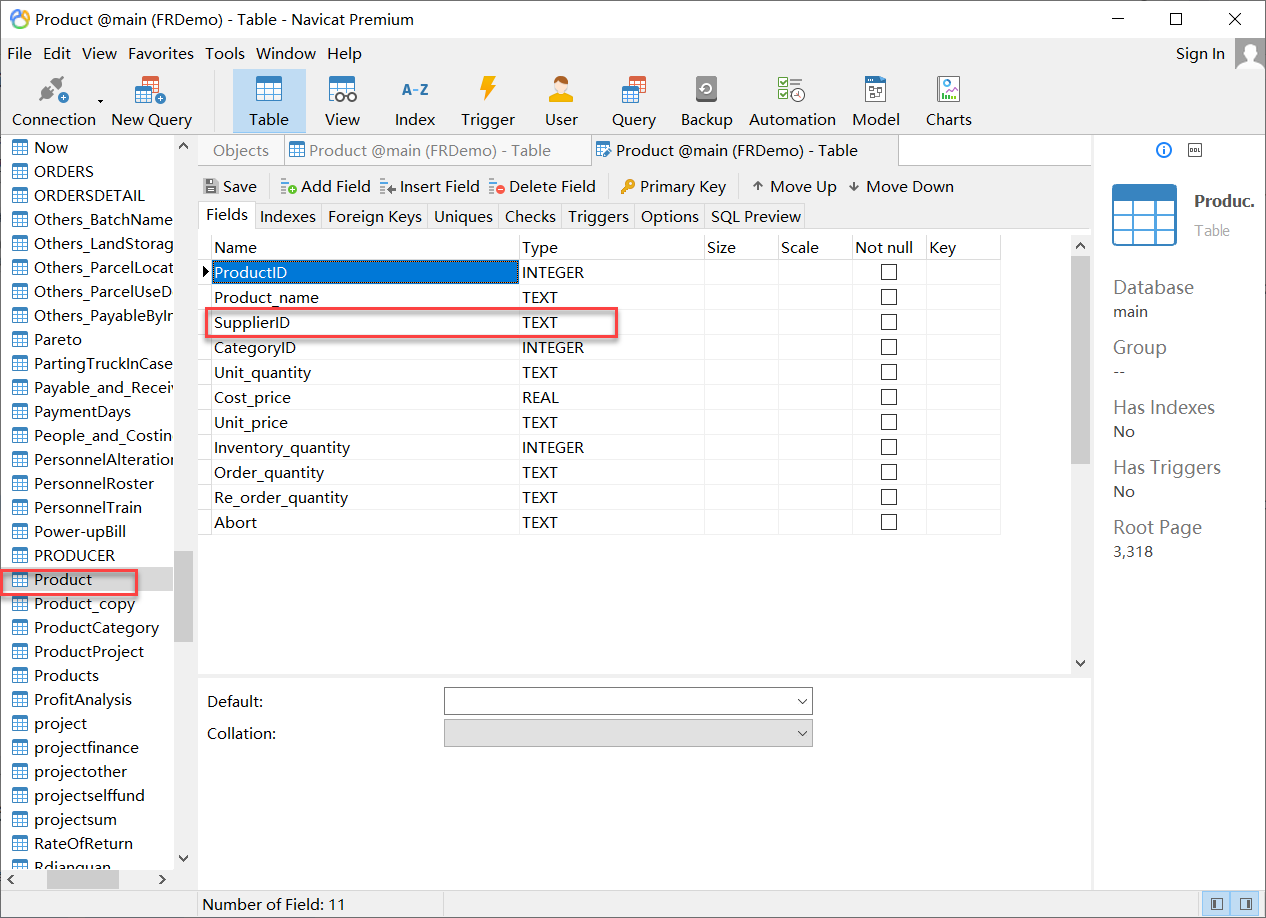Save the table design
The height and width of the screenshot is (918, 1266).
point(230,186)
